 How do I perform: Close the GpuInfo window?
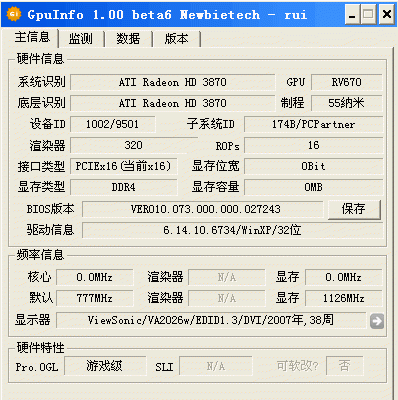click(x=387, y=15)
